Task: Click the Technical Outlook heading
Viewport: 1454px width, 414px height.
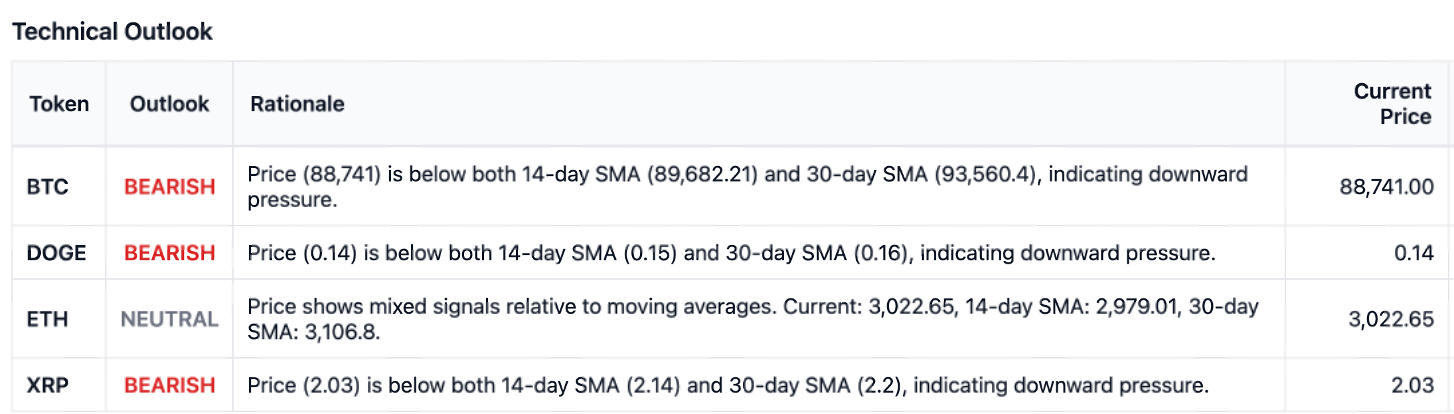Action: [112, 32]
